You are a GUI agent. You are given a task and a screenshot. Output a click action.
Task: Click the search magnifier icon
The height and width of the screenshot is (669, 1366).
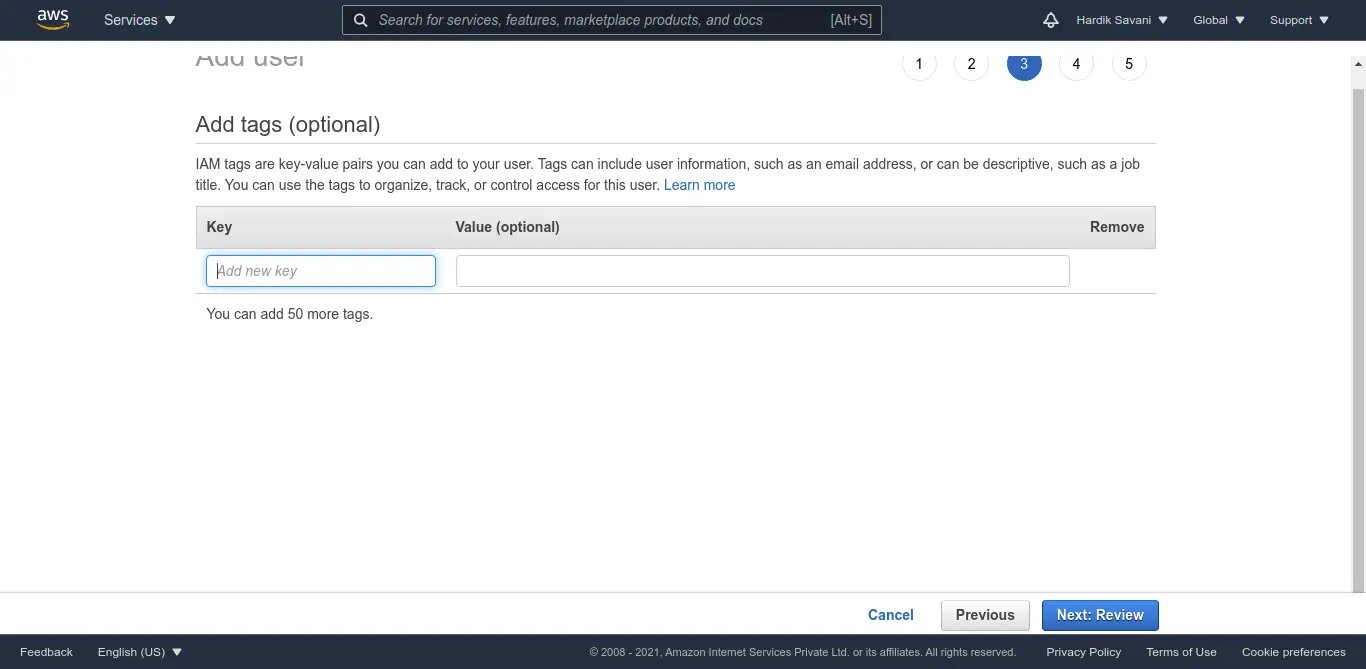pyautogui.click(x=360, y=20)
